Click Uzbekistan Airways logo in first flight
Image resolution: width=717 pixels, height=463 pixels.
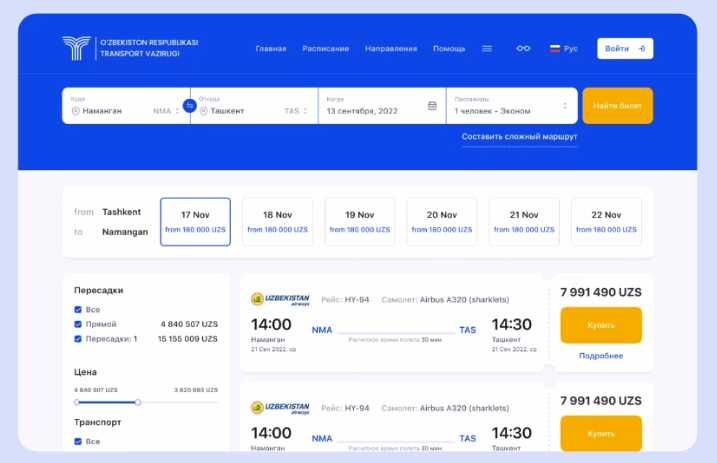[280, 299]
